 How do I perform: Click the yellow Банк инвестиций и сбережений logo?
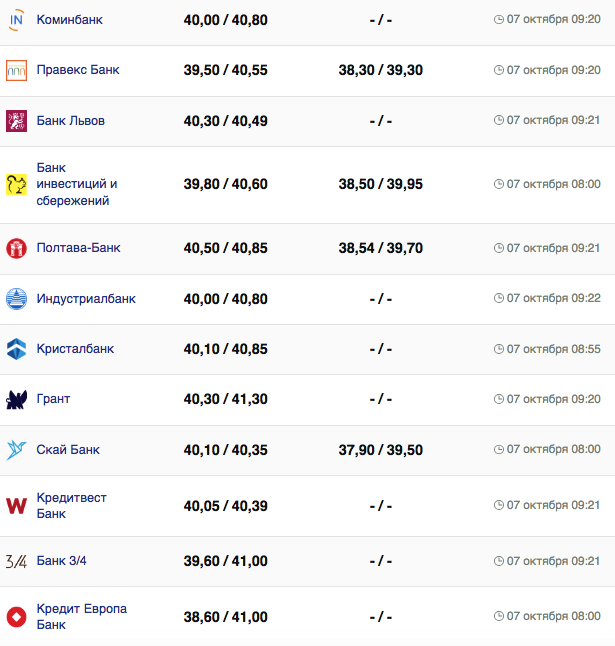(16, 184)
